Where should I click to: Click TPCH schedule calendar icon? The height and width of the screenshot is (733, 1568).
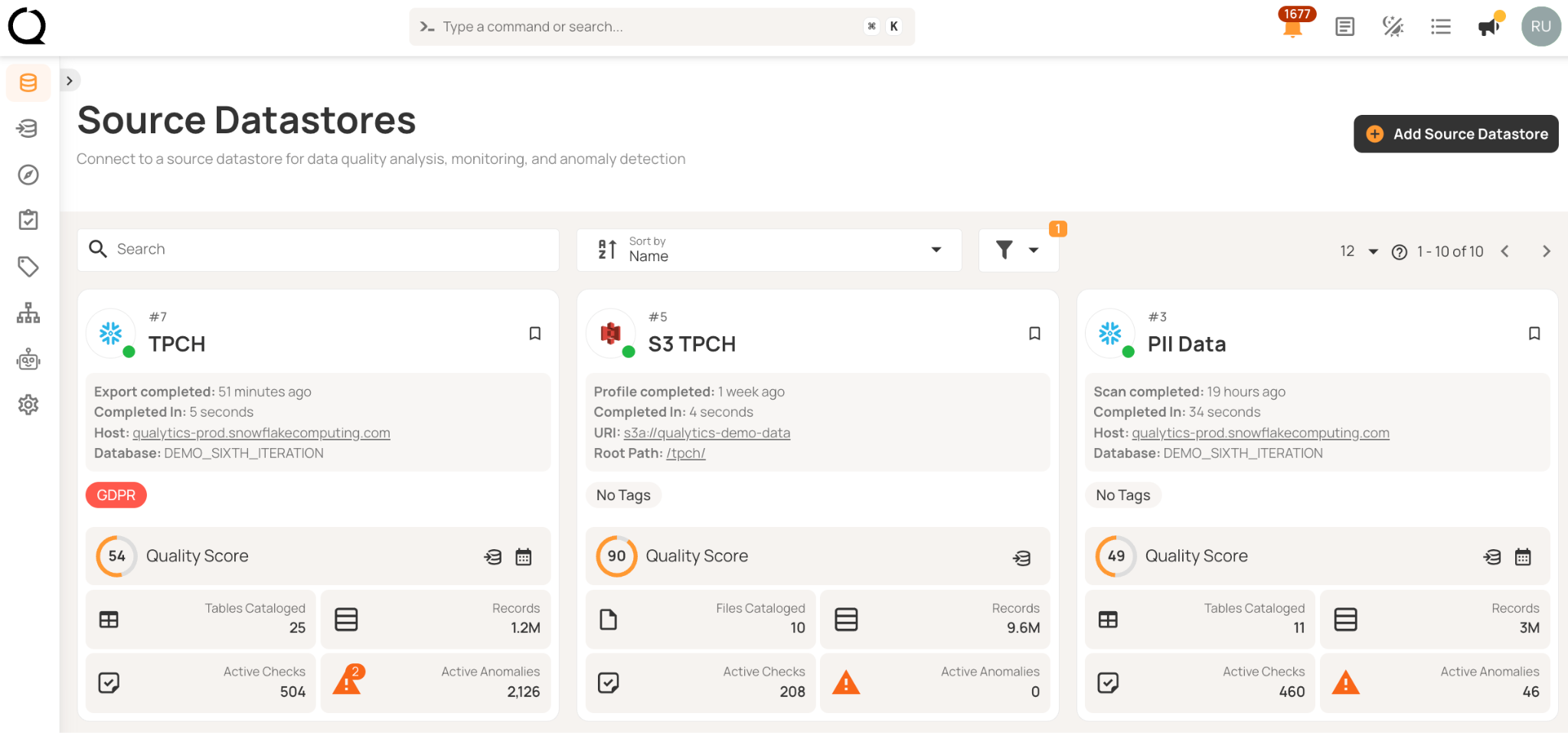coord(524,557)
